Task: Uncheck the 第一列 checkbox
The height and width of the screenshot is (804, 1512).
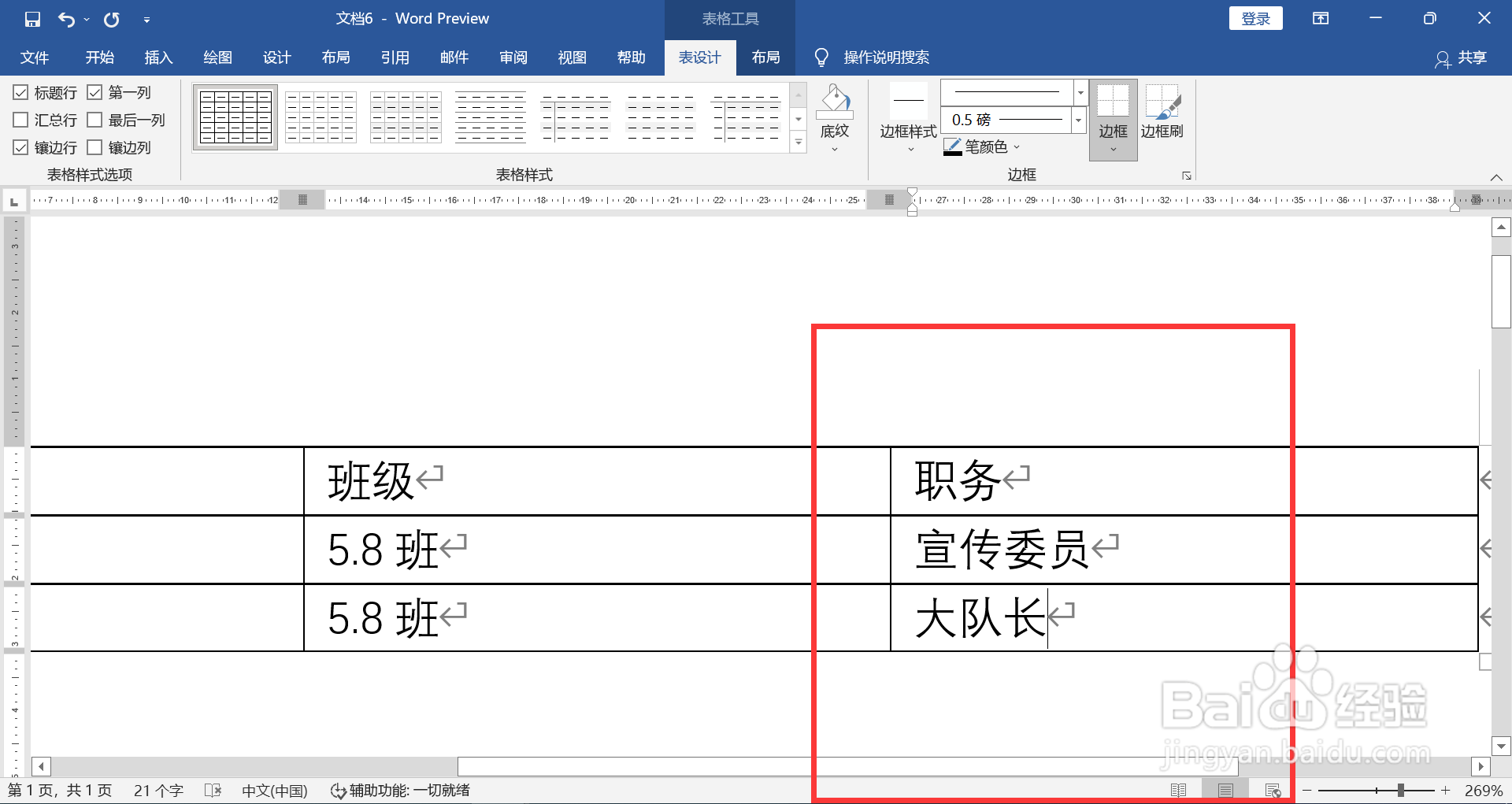Action: [96, 92]
